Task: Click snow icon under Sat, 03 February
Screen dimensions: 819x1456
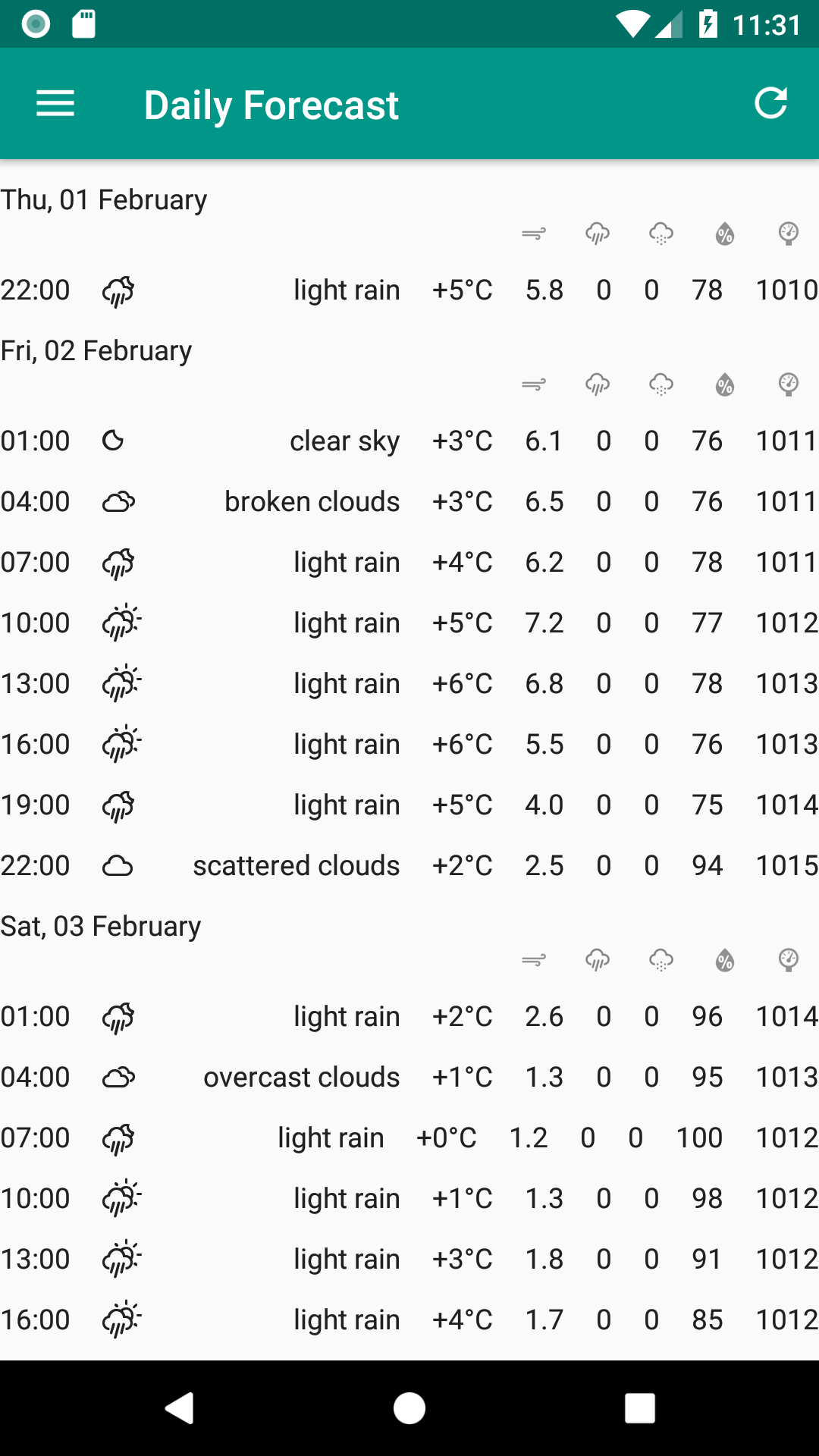Action: (661, 961)
